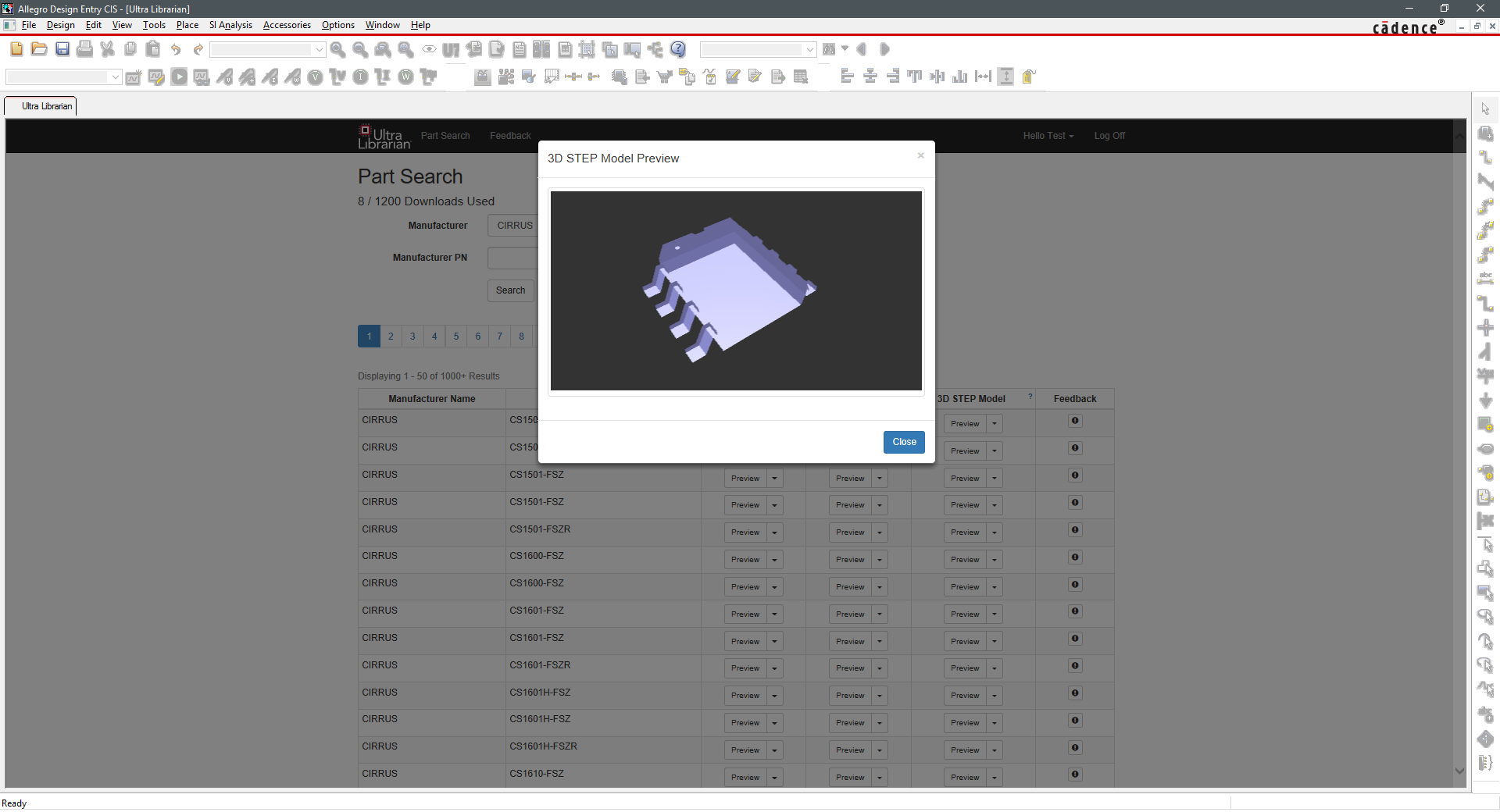This screenshot has height=812, width=1500.
Task: Open the SI Analysis menu
Action: (230, 25)
